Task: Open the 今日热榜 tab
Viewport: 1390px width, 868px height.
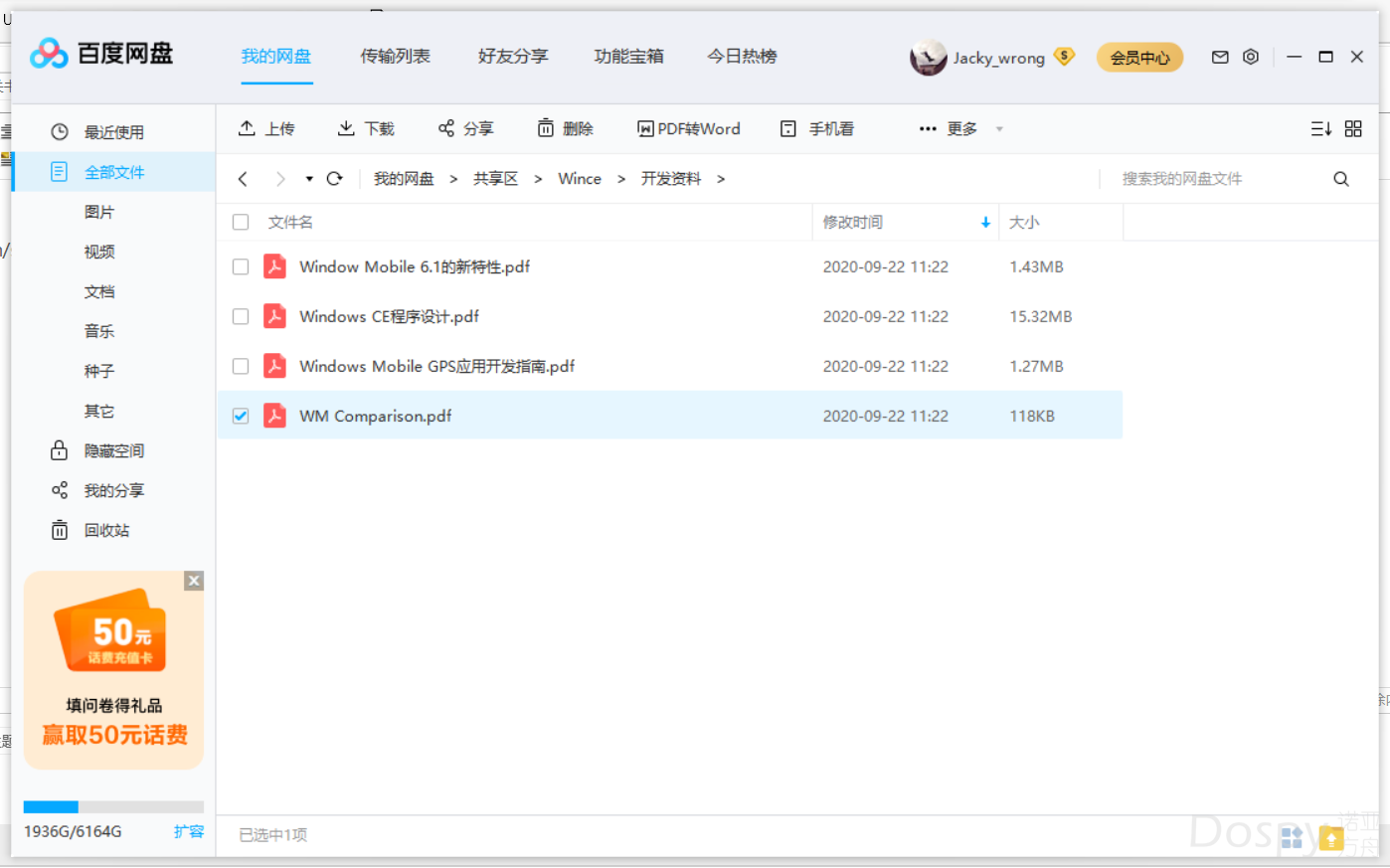Action: click(743, 57)
